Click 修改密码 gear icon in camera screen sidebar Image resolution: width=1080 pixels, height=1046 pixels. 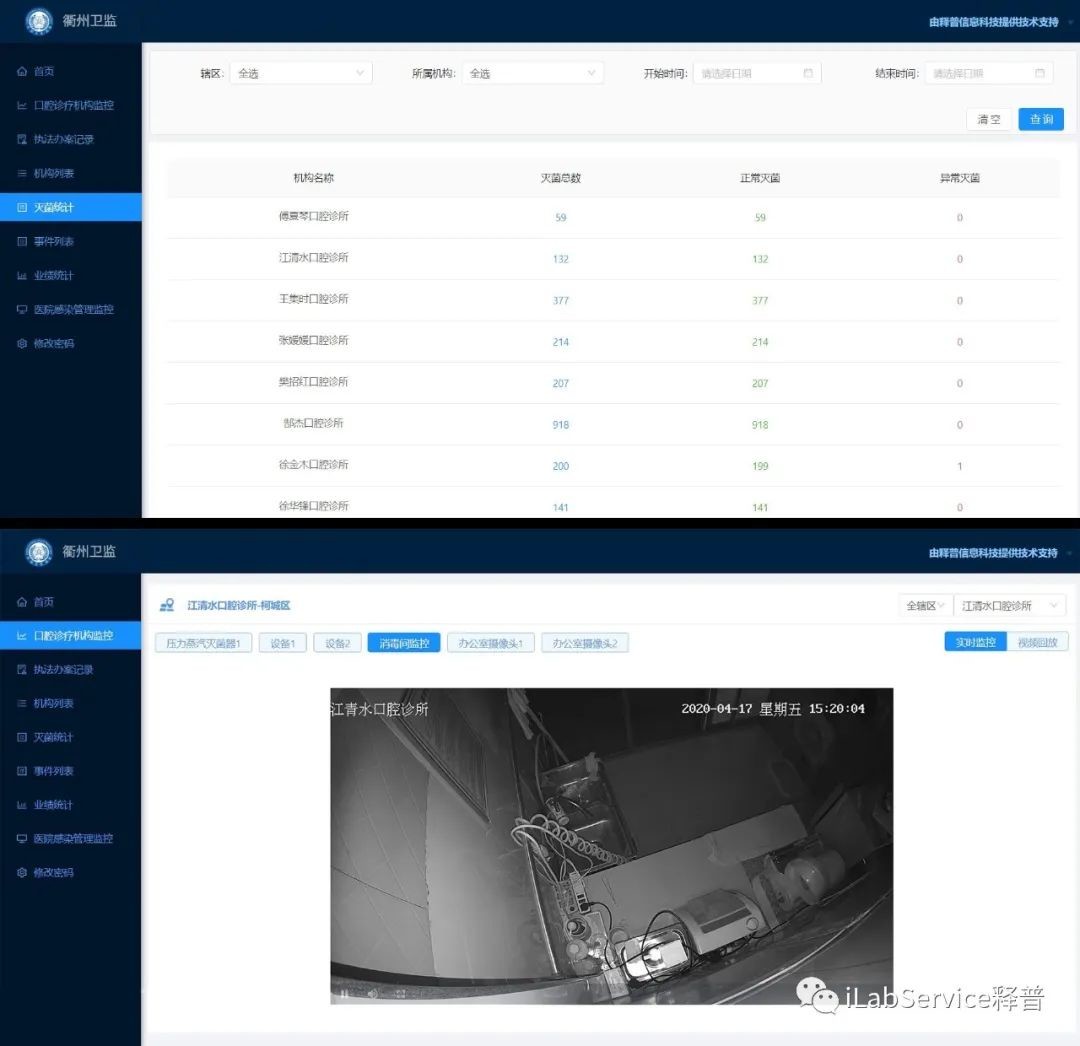(22, 872)
